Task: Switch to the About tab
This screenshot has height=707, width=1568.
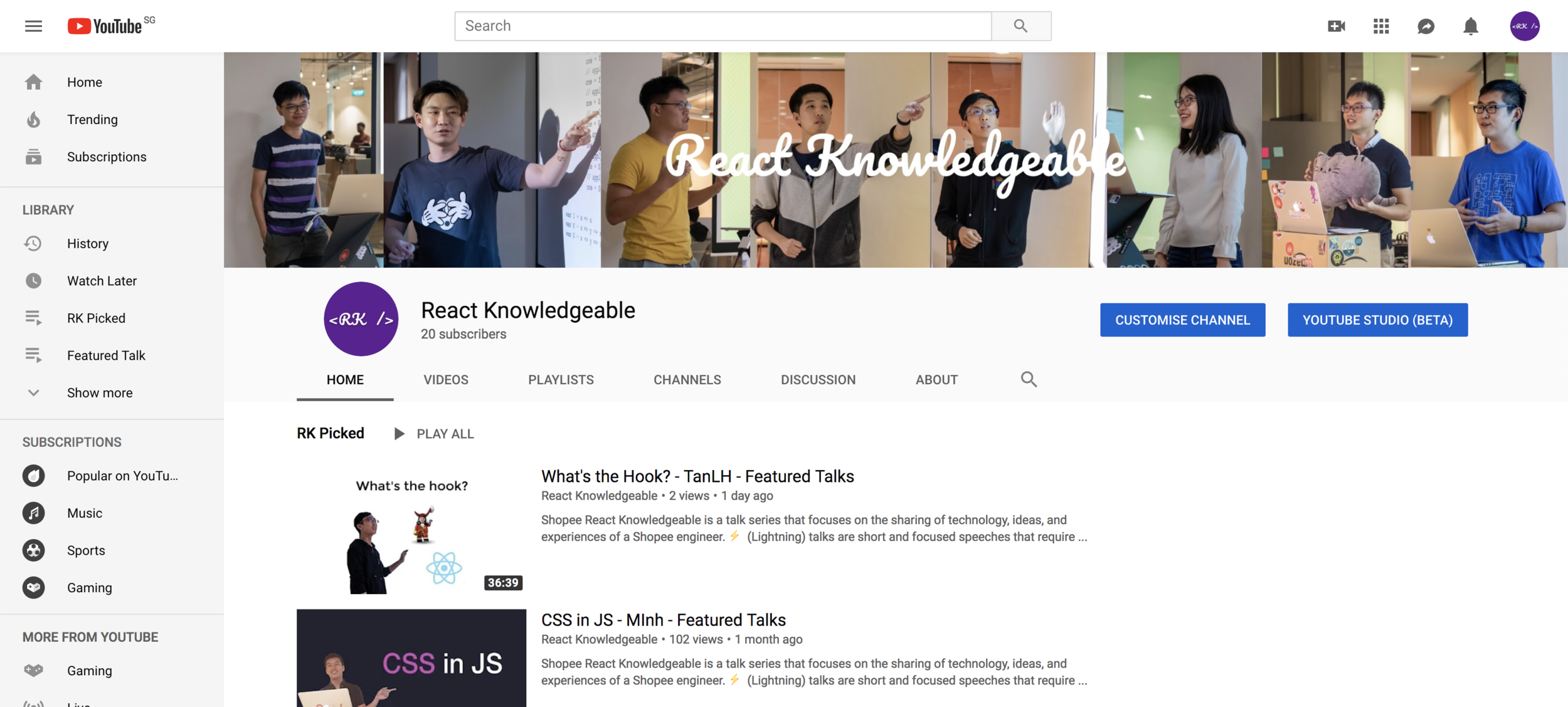Action: point(936,380)
